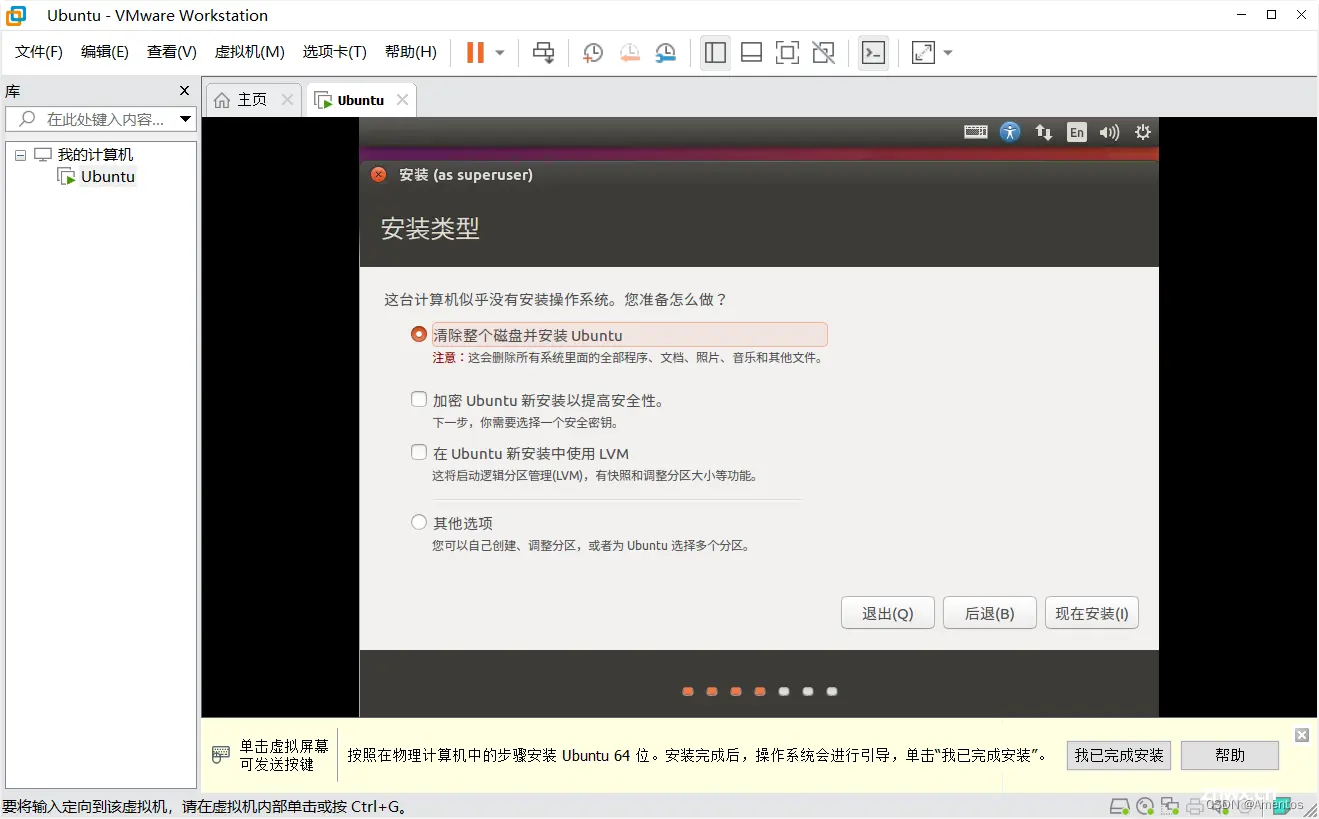Select Ubuntu VM in library tree
The width and height of the screenshot is (1319, 819).
(x=108, y=177)
